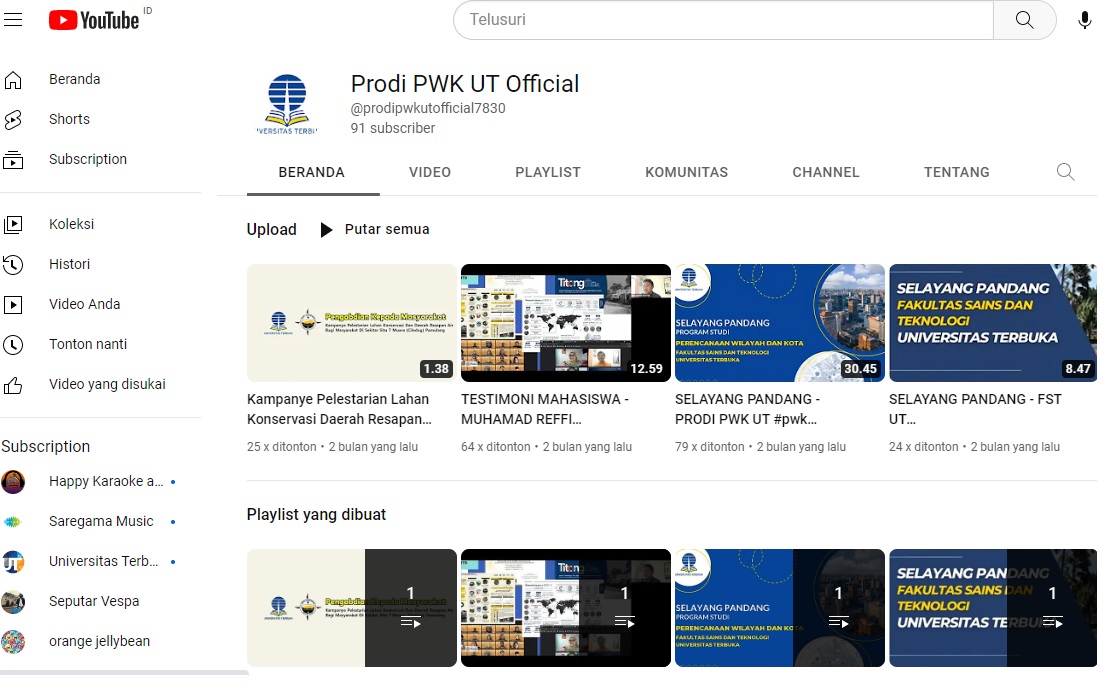1116x688 pixels.
Task: Click playlist icon on Testimoni playlist thumbnail
Action: [624, 623]
